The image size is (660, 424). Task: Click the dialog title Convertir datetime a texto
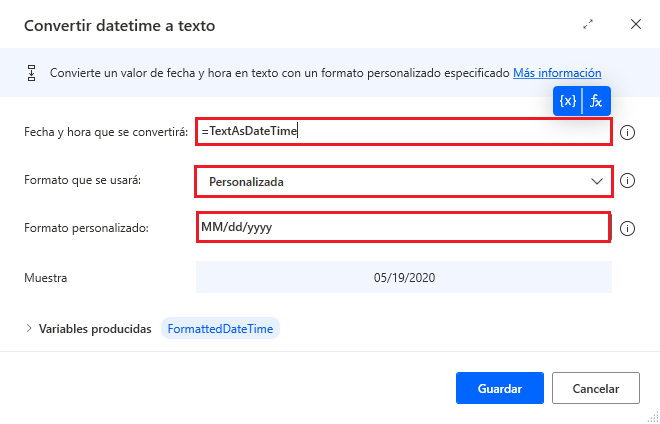click(x=120, y=26)
